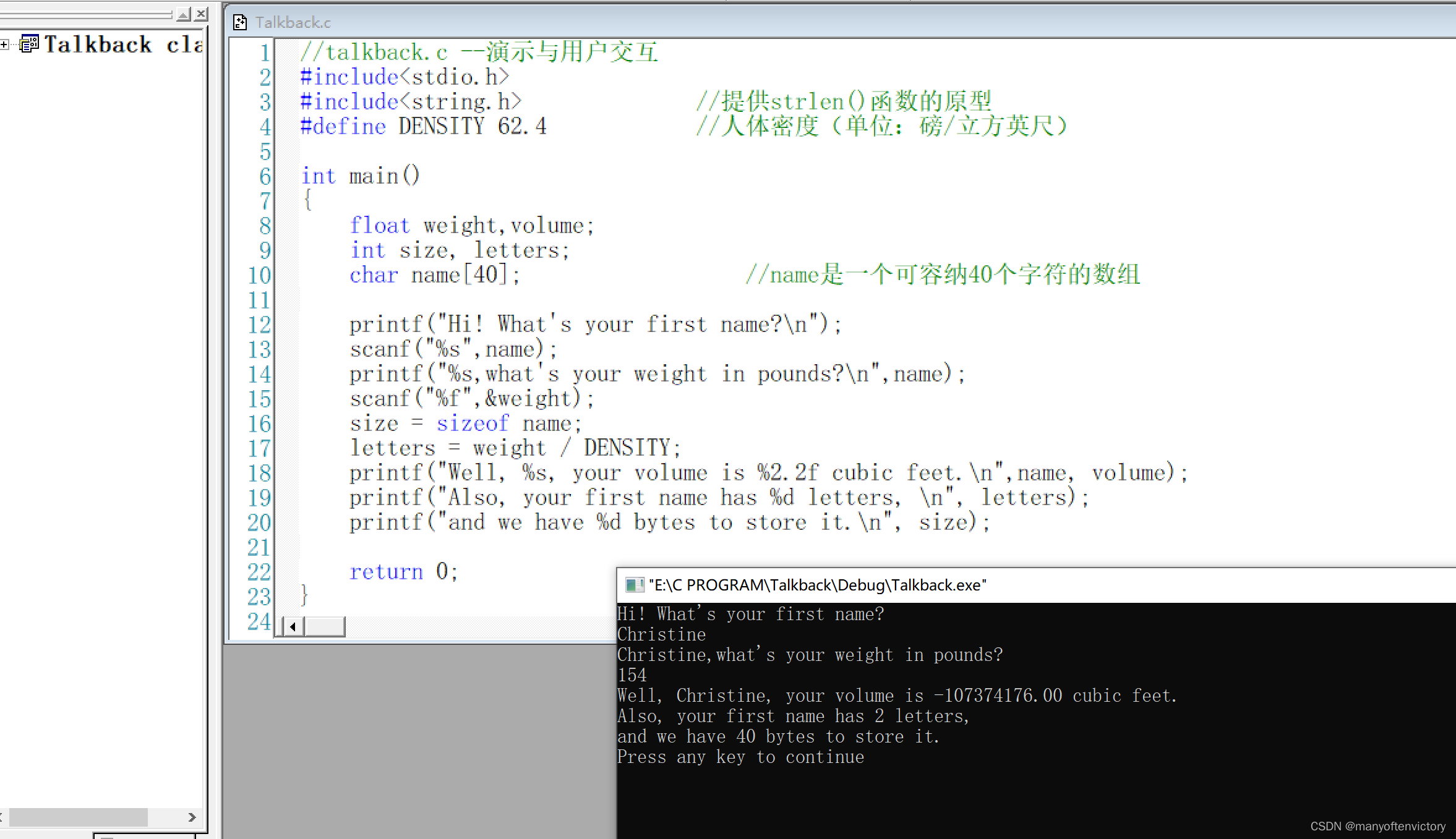Click the workspace panel horizontal scrollbar thumb

pos(79,817)
